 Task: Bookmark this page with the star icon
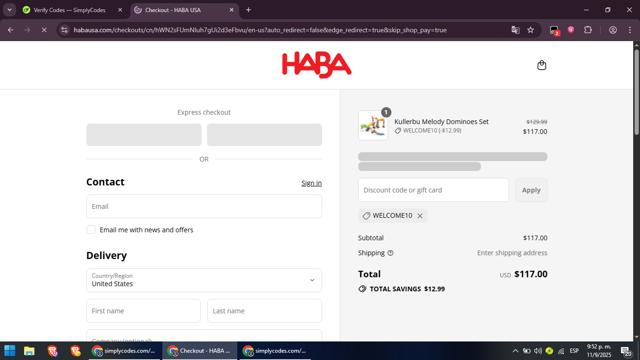pos(530,30)
